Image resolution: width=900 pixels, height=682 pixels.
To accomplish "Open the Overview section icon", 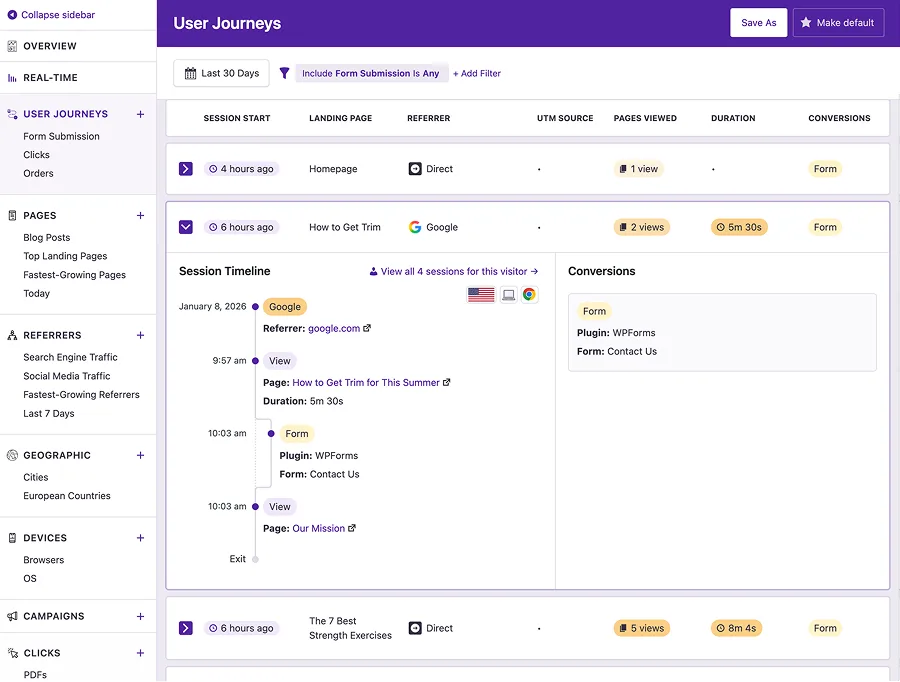I will (12, 46).
